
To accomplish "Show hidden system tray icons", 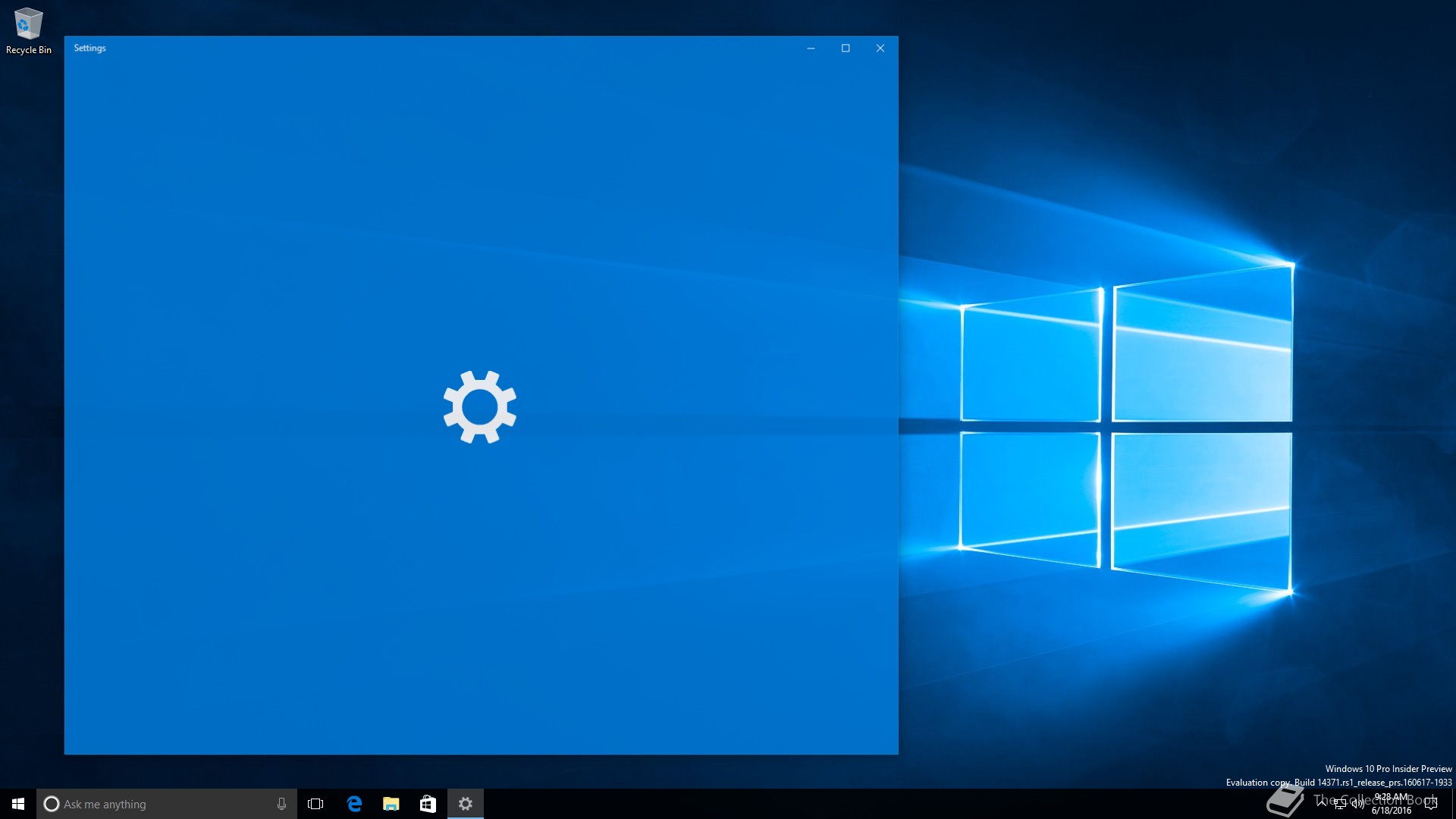I will [1322, 804].
